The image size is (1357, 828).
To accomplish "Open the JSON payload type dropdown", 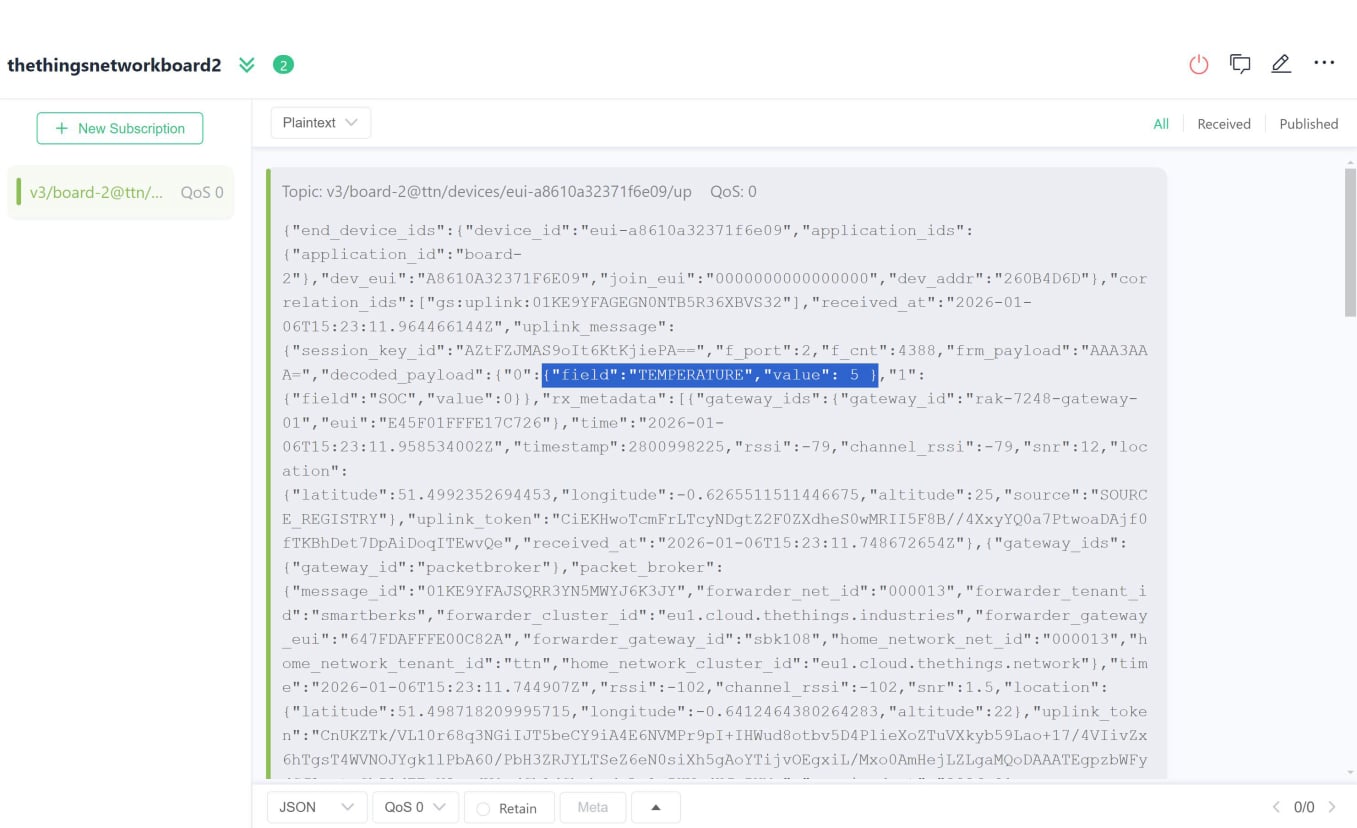I will point(316,807).
